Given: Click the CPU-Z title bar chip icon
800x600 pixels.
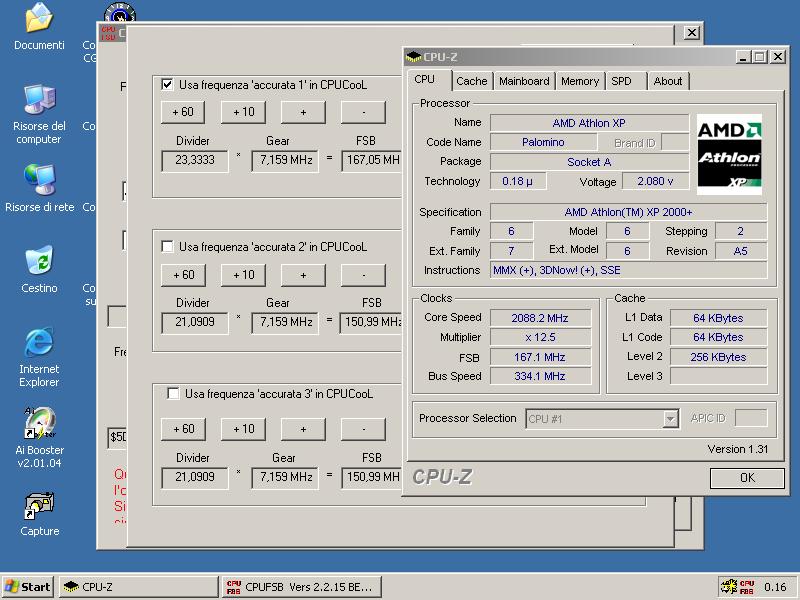Looking at the screenshot, I should click(413, 57).
